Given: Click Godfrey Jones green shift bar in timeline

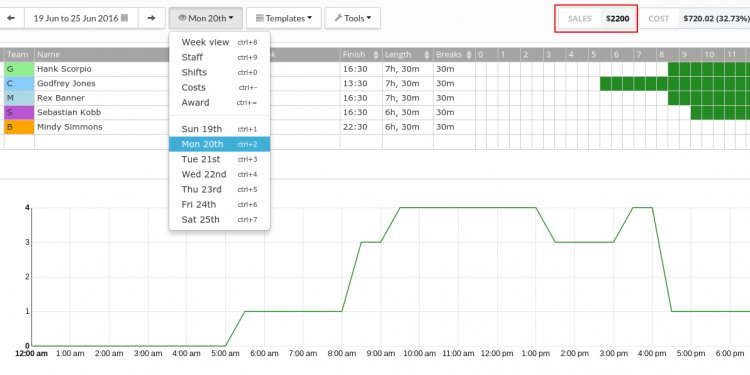Looking at the screenshot, I should click(675, 84).
